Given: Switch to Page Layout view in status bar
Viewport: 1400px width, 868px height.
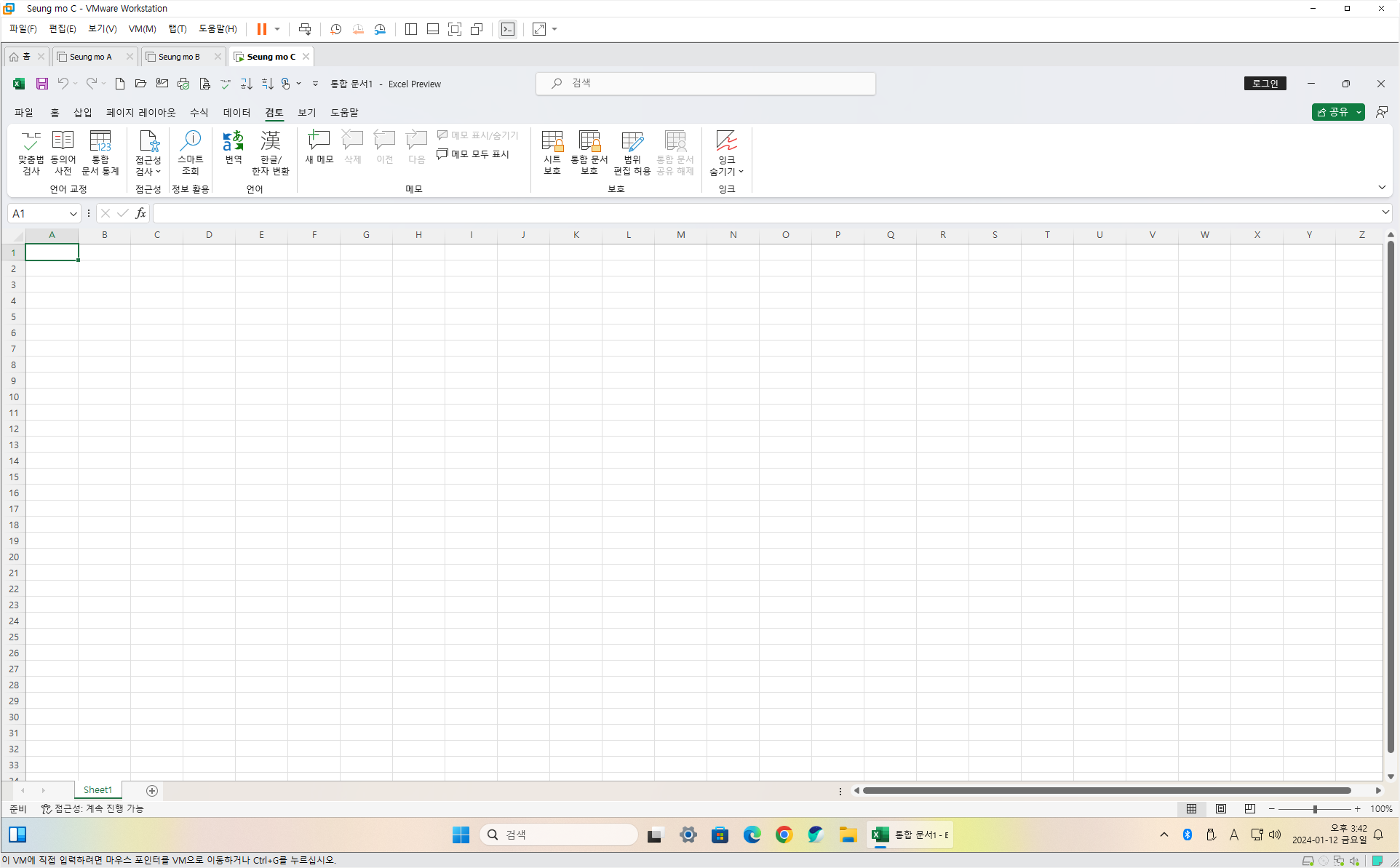Looking at the screenshot, I should [x=1221, y=809].
